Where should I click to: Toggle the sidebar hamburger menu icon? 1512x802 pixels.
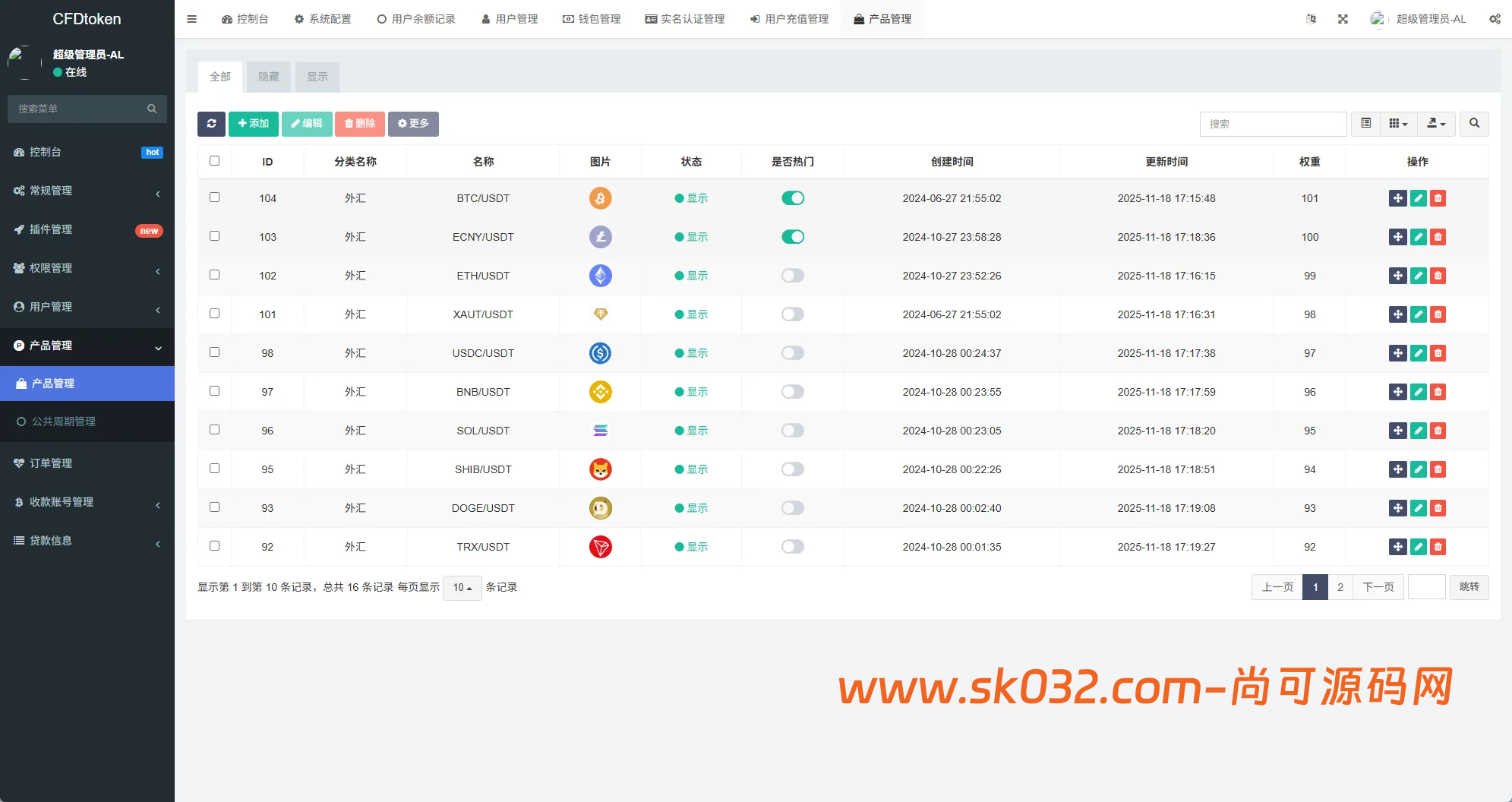[192, 19]
